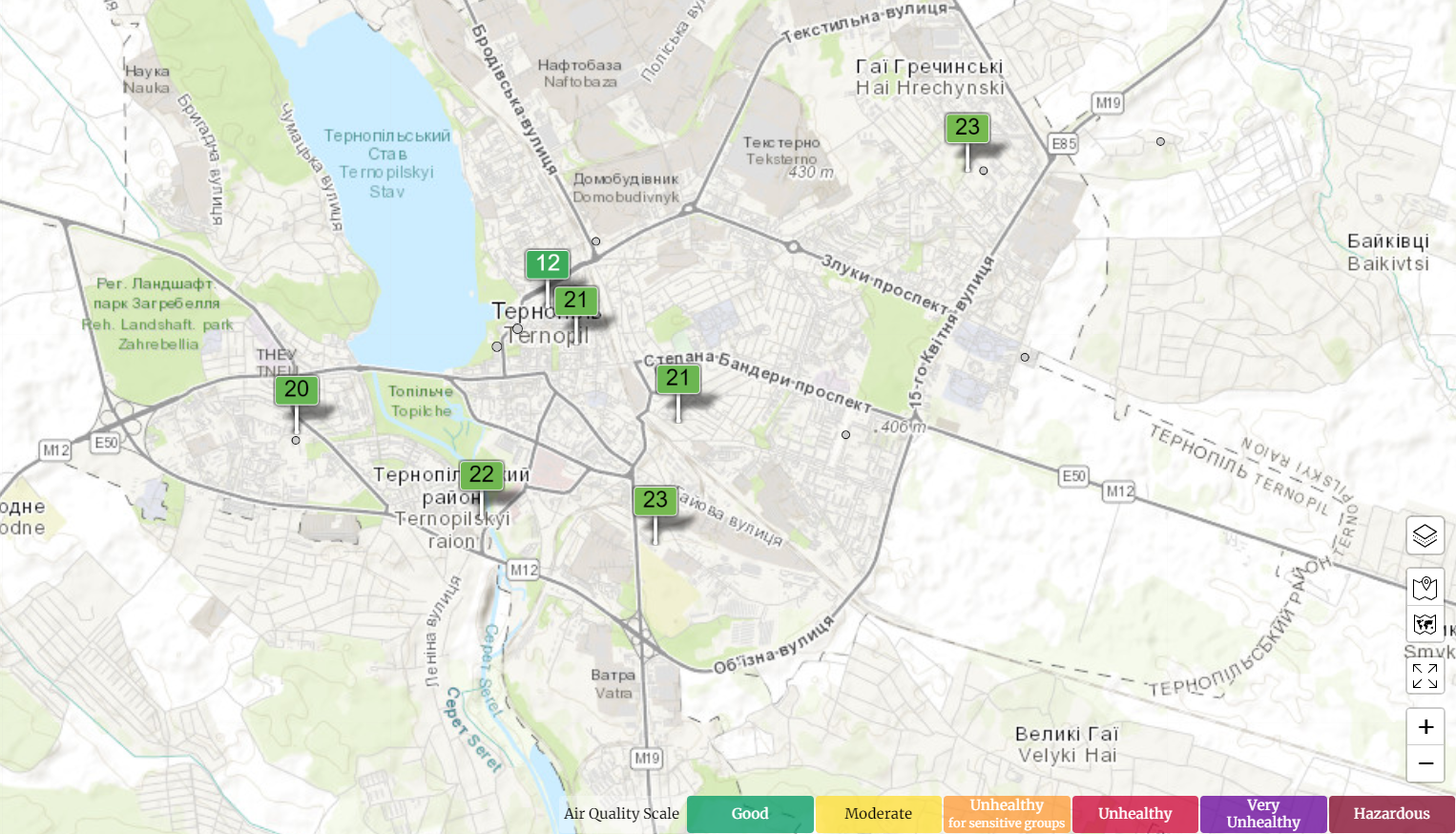Select the Very Unhealthy category on the scale
Image resolution: width=1456 pixels, height=834 pixels.
click(x=1262, y=814)
